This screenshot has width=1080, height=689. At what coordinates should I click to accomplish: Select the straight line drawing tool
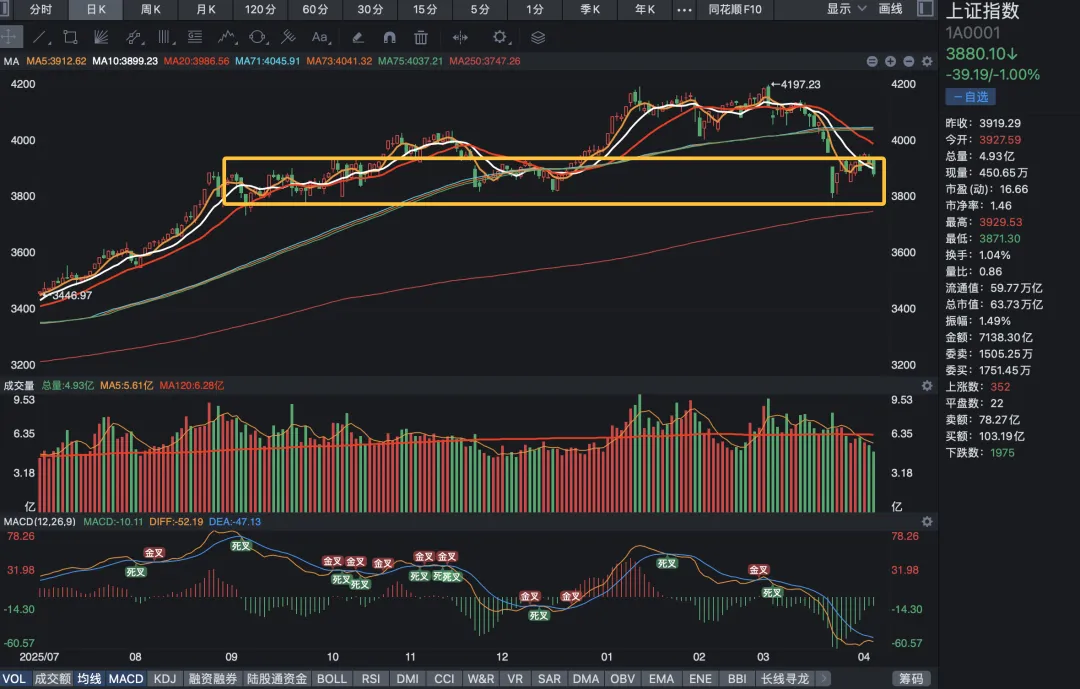click(x=40, y=37)
